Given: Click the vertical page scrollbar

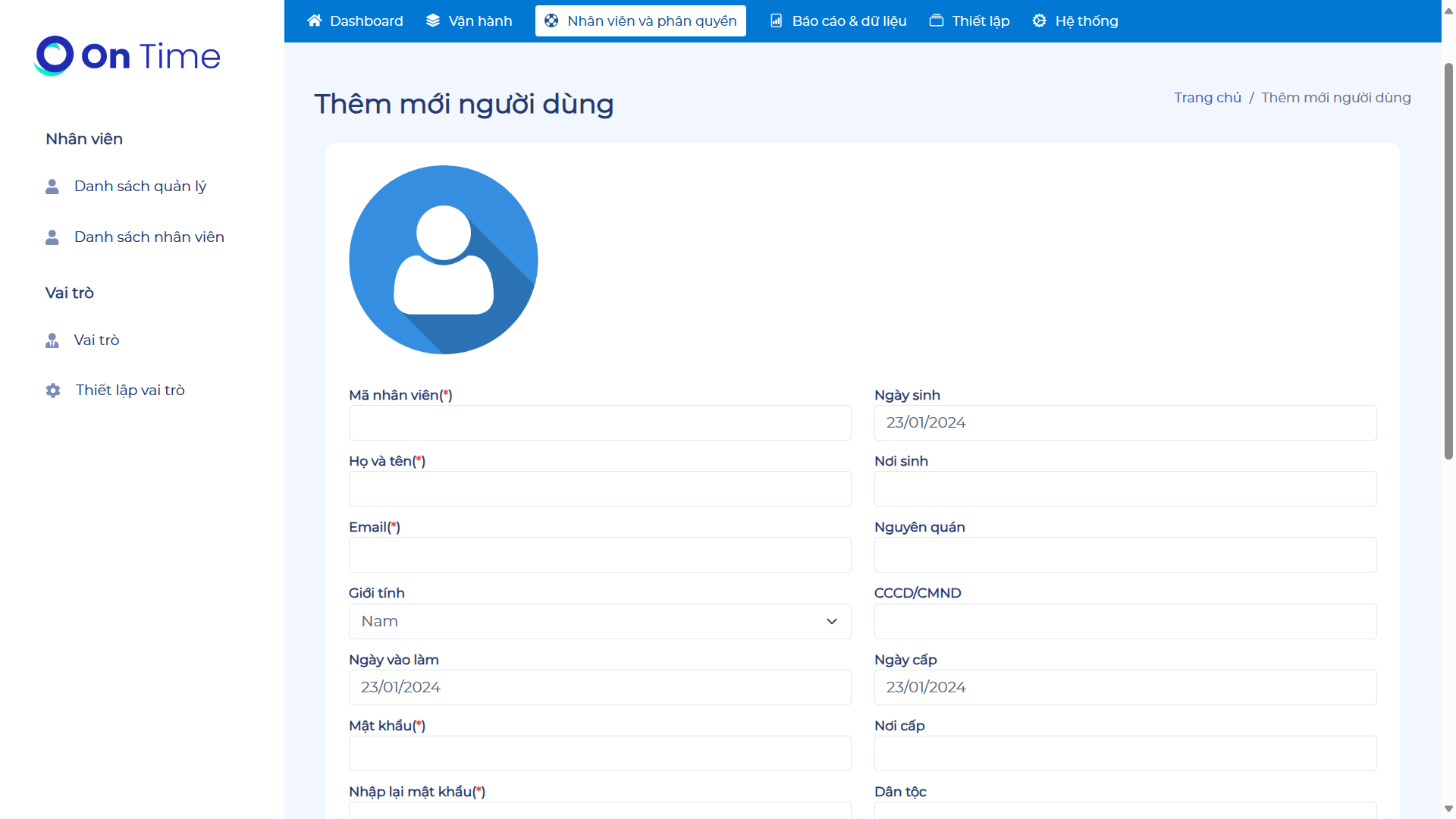Looking at the screenshot, I should [x=1448, y=261].
